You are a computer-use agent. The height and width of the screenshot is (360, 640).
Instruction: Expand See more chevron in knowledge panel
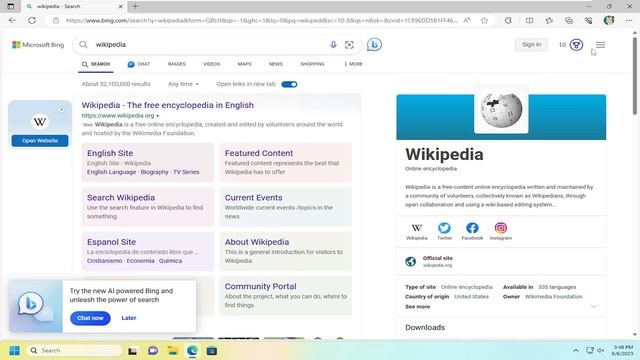594,306
